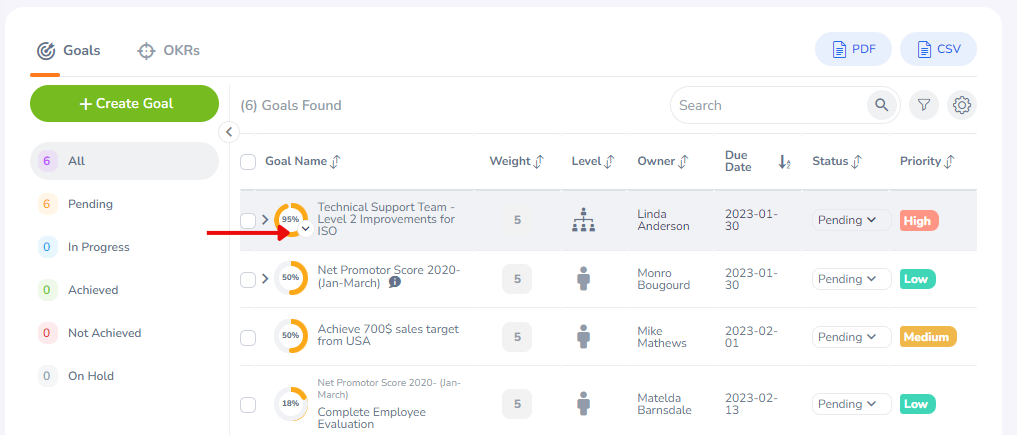1017x435 pixels.
Task: Click the 18% progress ring
Action: (x=291, y=403)
